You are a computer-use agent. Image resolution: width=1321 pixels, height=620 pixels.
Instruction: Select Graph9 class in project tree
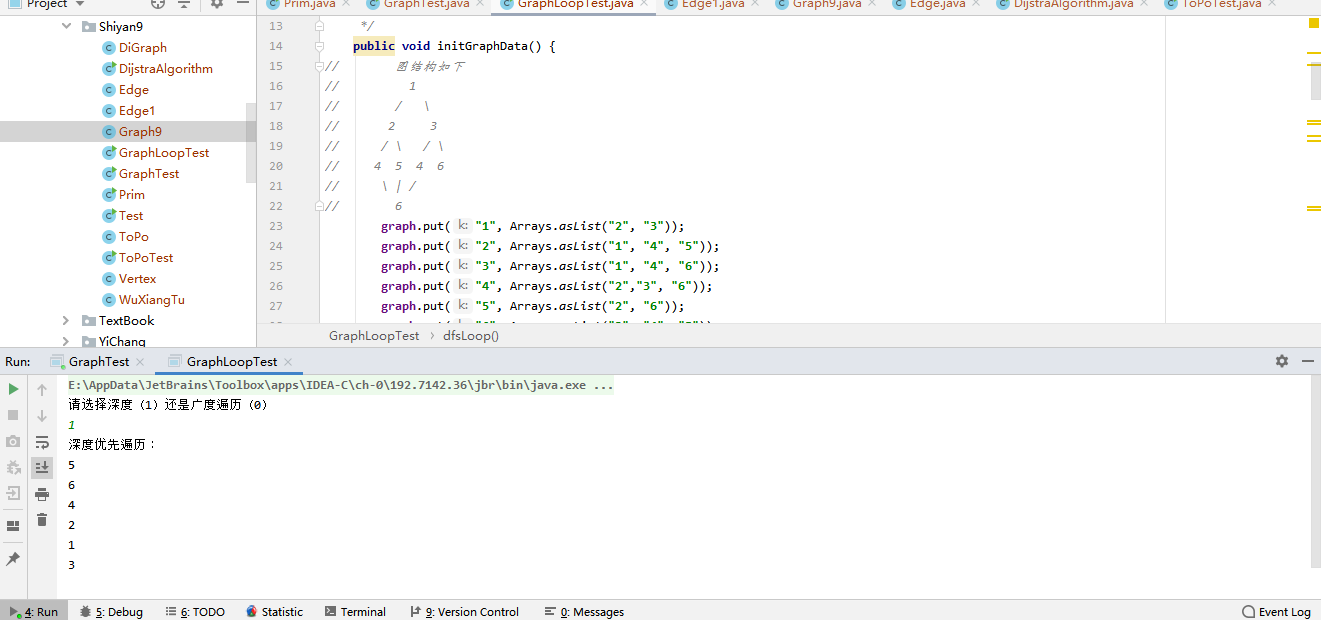140,132
